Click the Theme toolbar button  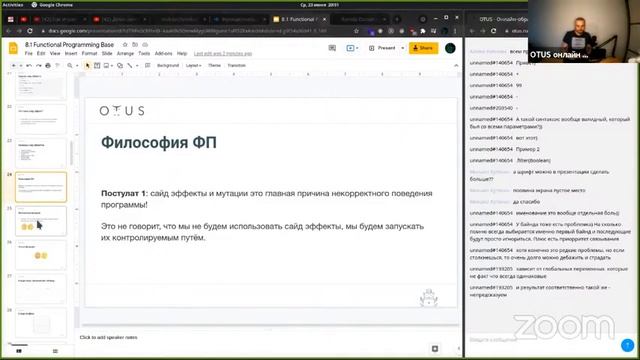(214, 65)
